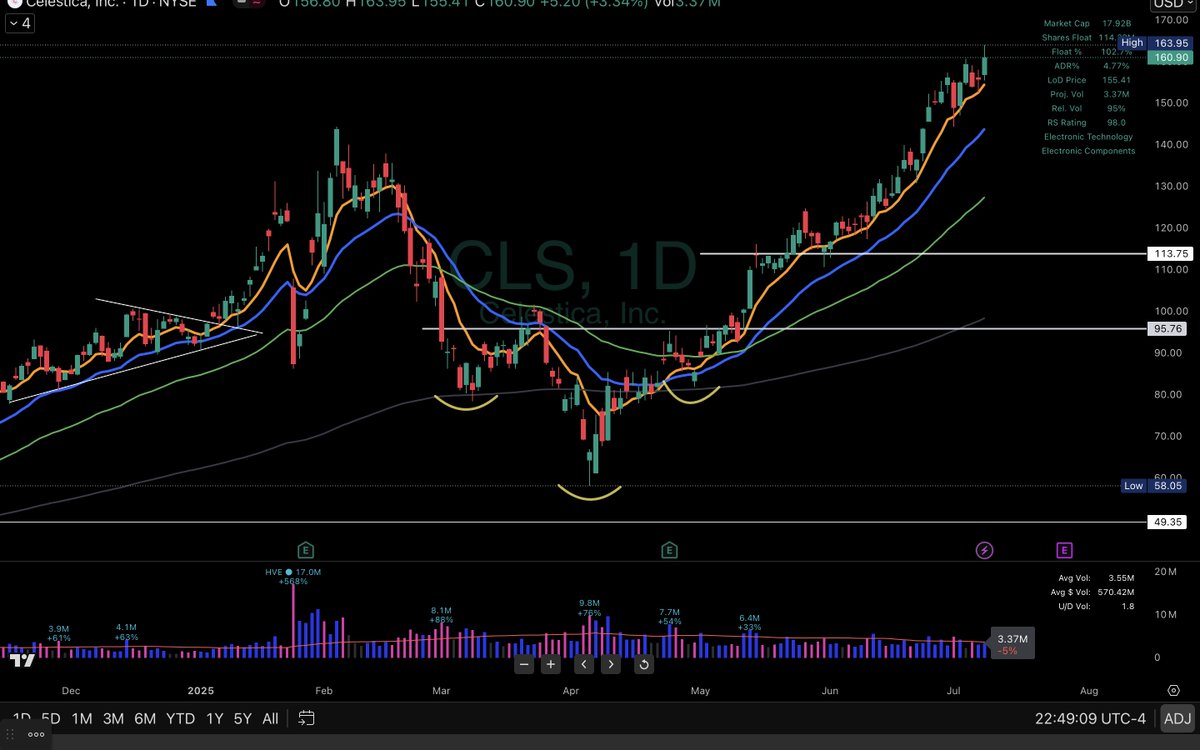Viewport: 1200px width, 750px height.
Task: Select the All date range
Action: pyautogui.click(x=270, y=718)
